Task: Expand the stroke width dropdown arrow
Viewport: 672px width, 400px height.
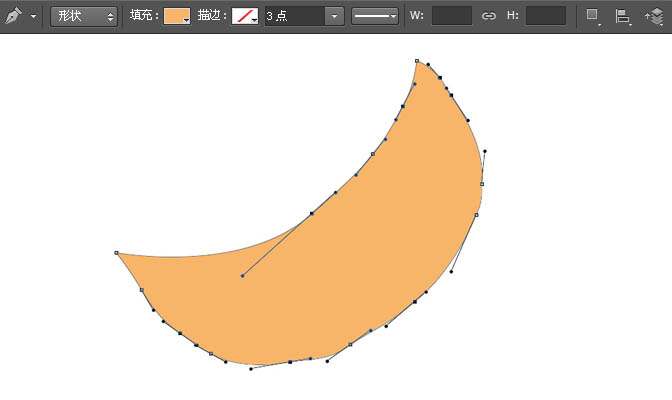Action: pyautogui.click(x=334, y=17)
